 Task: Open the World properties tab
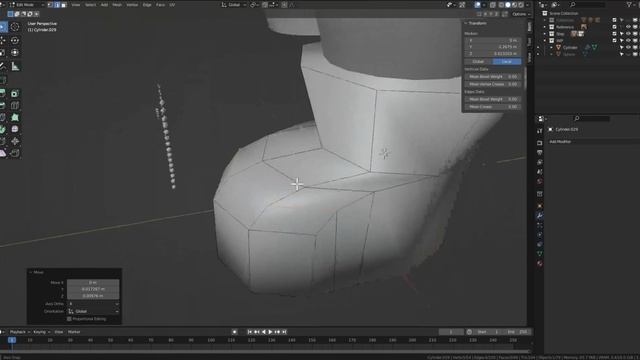pyautogui.click(x=540, y=181)
